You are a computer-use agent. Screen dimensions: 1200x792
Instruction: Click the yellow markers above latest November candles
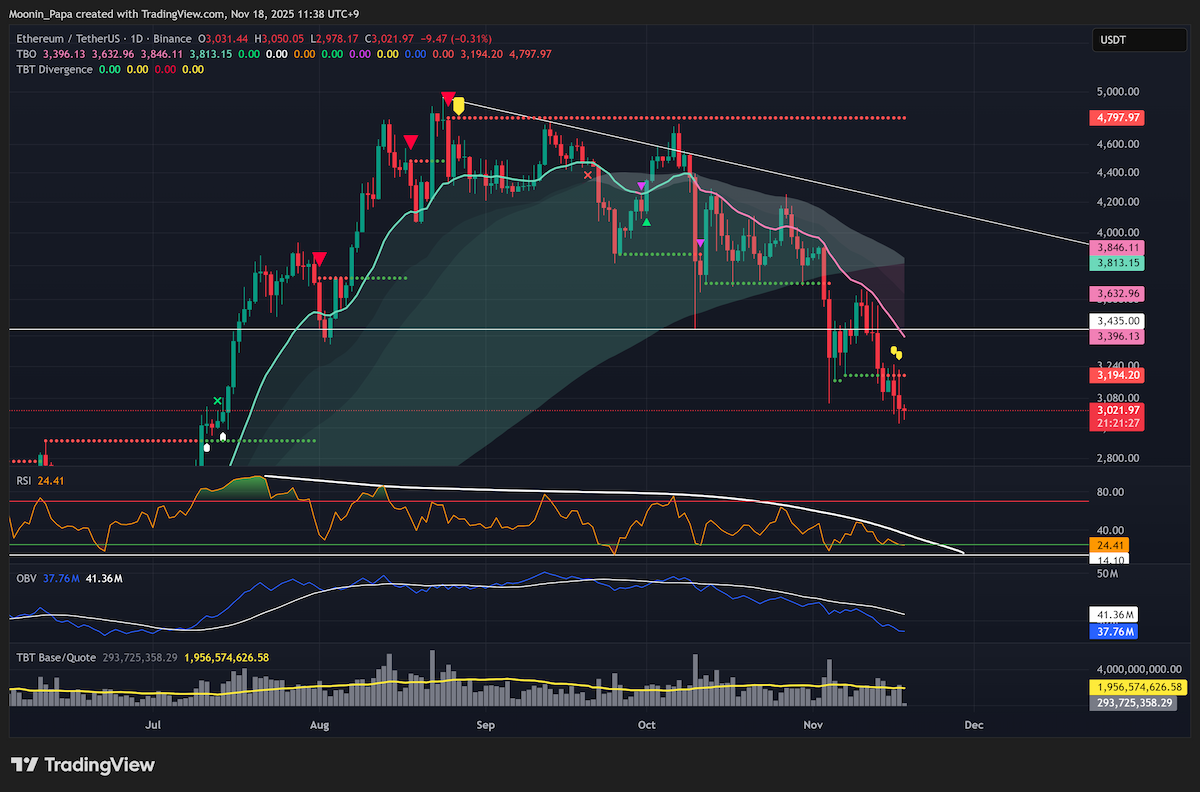(x=896, y=352)
